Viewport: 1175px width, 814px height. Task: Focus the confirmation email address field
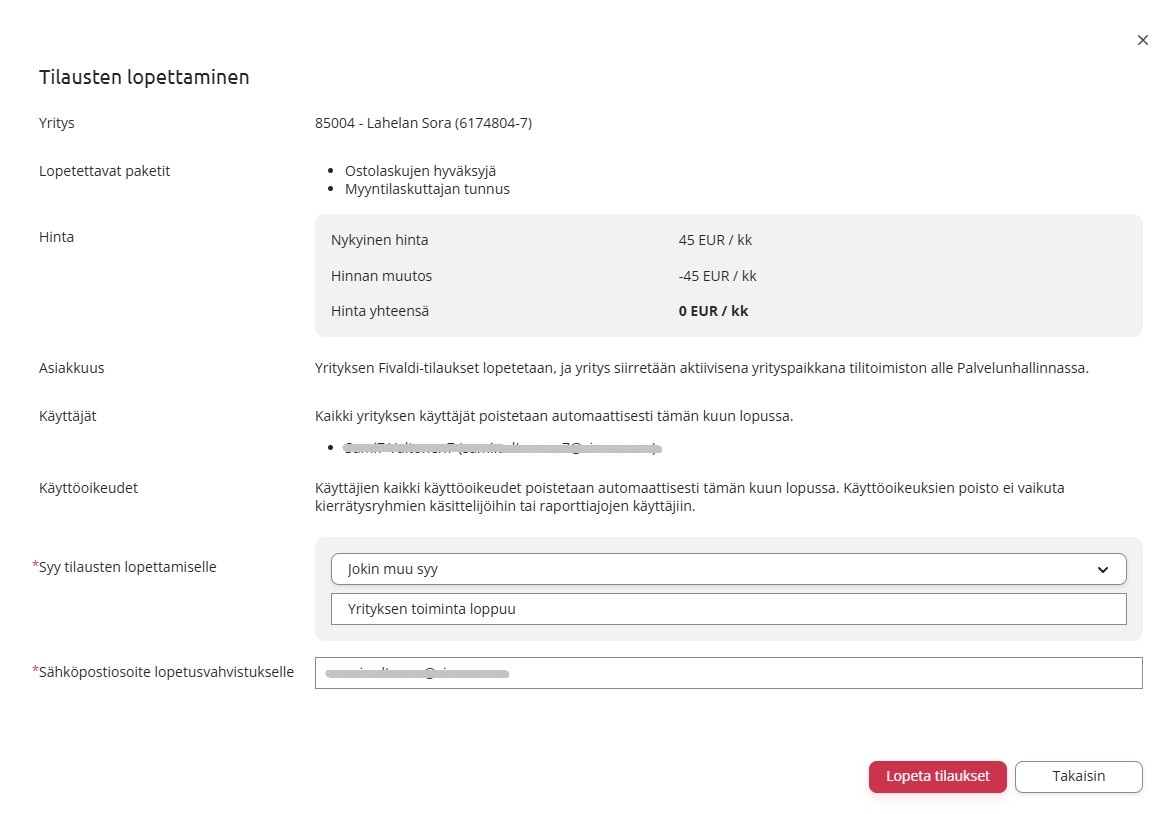click(x=727, y=673)
